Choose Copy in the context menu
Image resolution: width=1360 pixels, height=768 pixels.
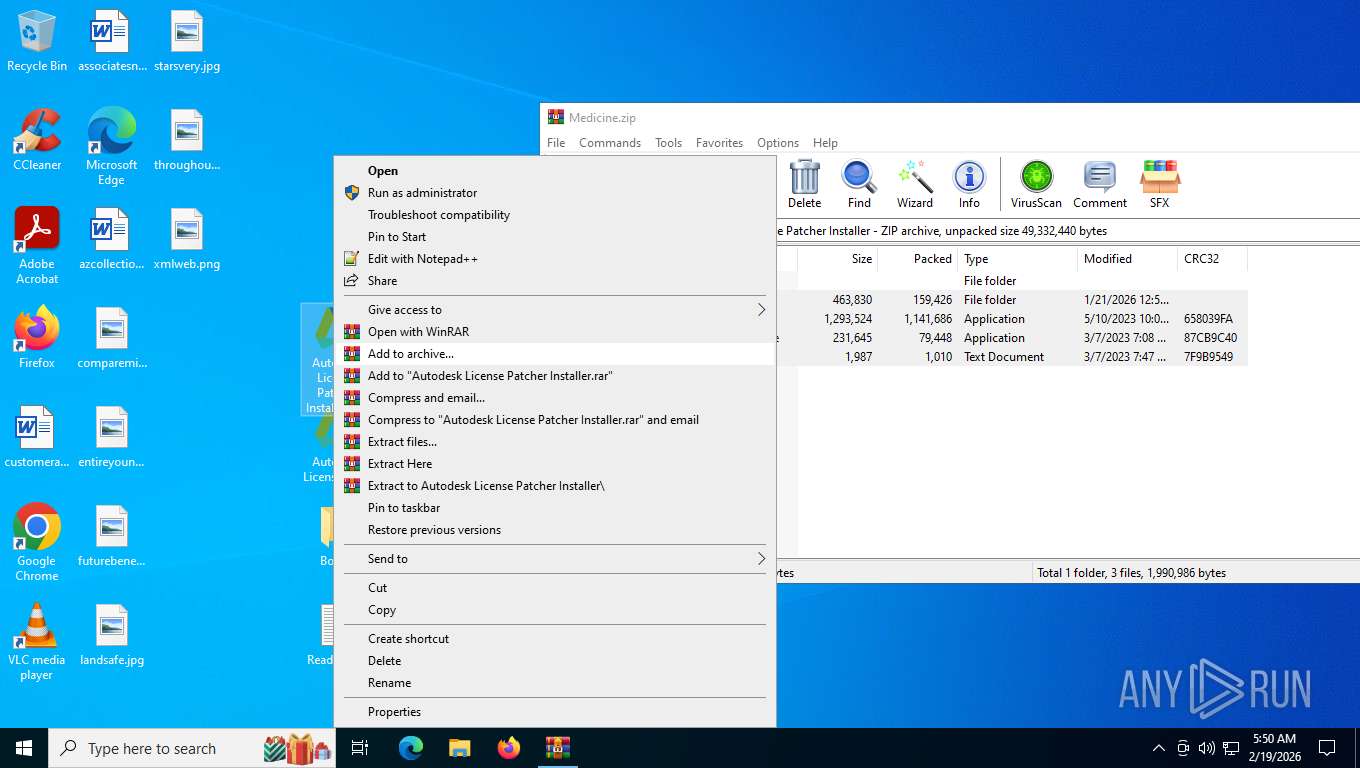click(x=555, y=610)
